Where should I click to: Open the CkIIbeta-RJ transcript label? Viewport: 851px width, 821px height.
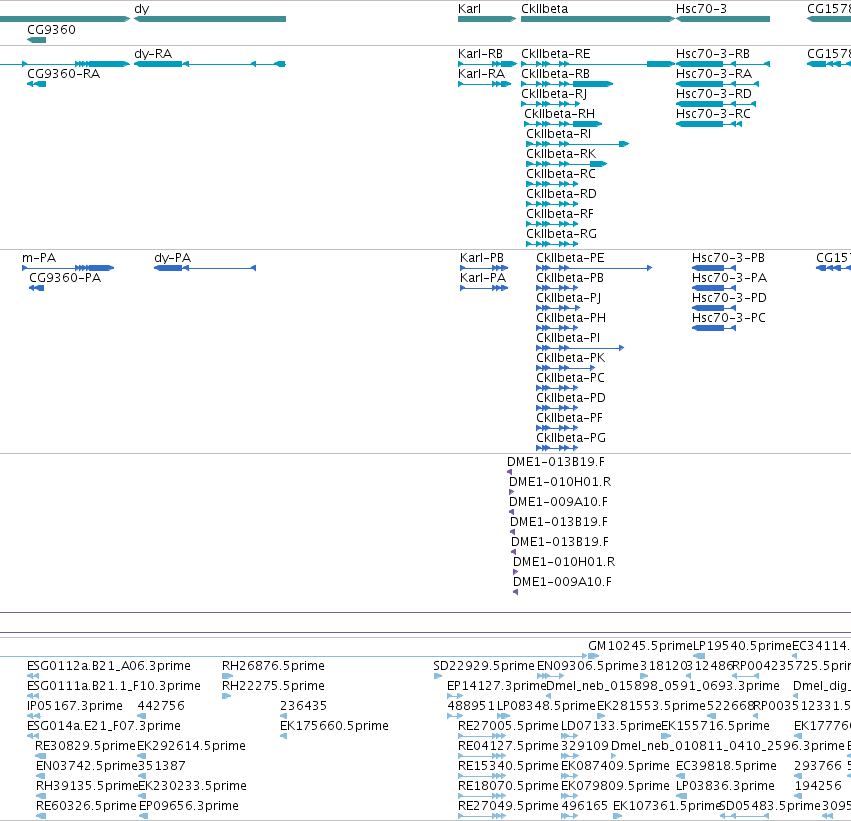pyautogui.click(x=554, y=94)
